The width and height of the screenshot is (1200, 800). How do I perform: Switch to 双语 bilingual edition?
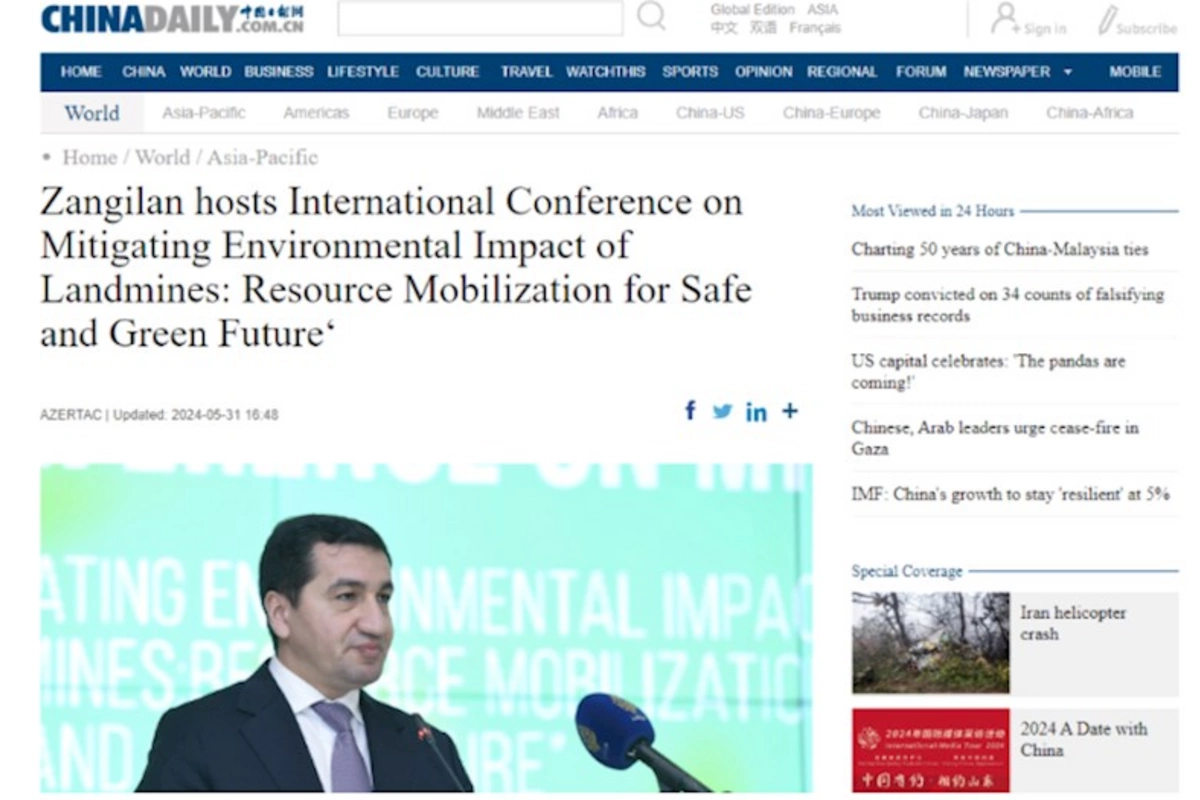pyautogui.click(x=763, y=28)
